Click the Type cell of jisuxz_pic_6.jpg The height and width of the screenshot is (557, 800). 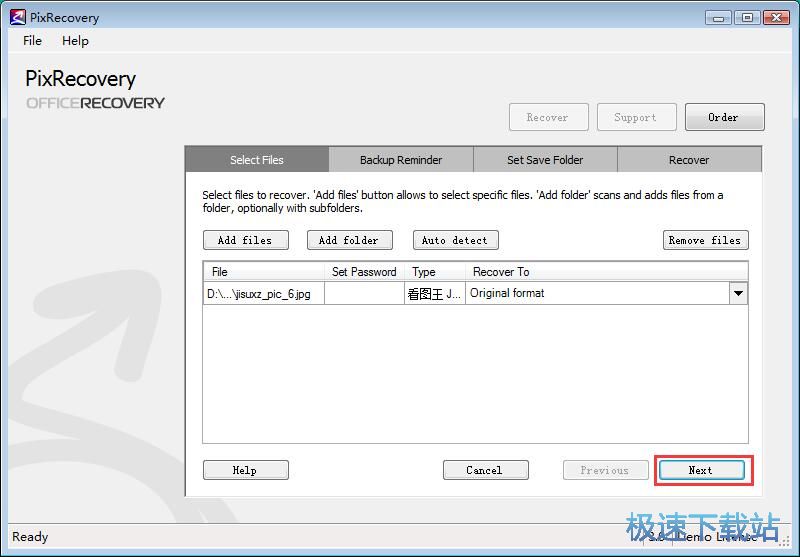click(x=435, y=294)
